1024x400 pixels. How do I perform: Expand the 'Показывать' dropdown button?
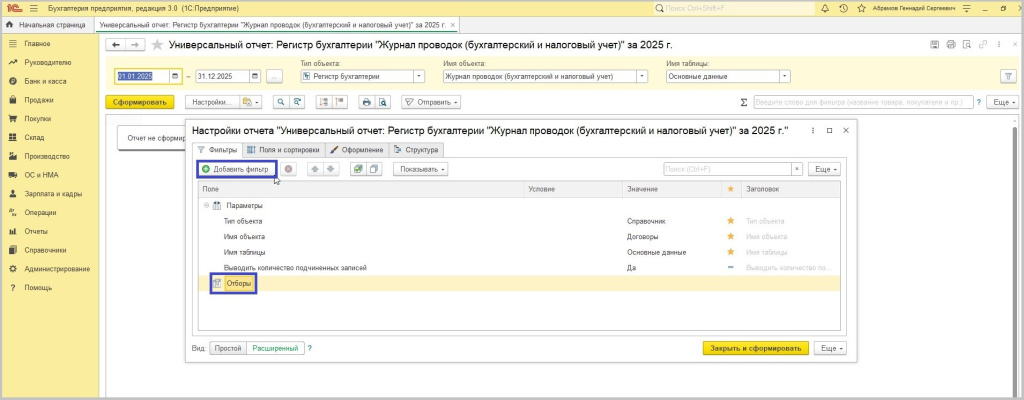click(x=420, y=169)
